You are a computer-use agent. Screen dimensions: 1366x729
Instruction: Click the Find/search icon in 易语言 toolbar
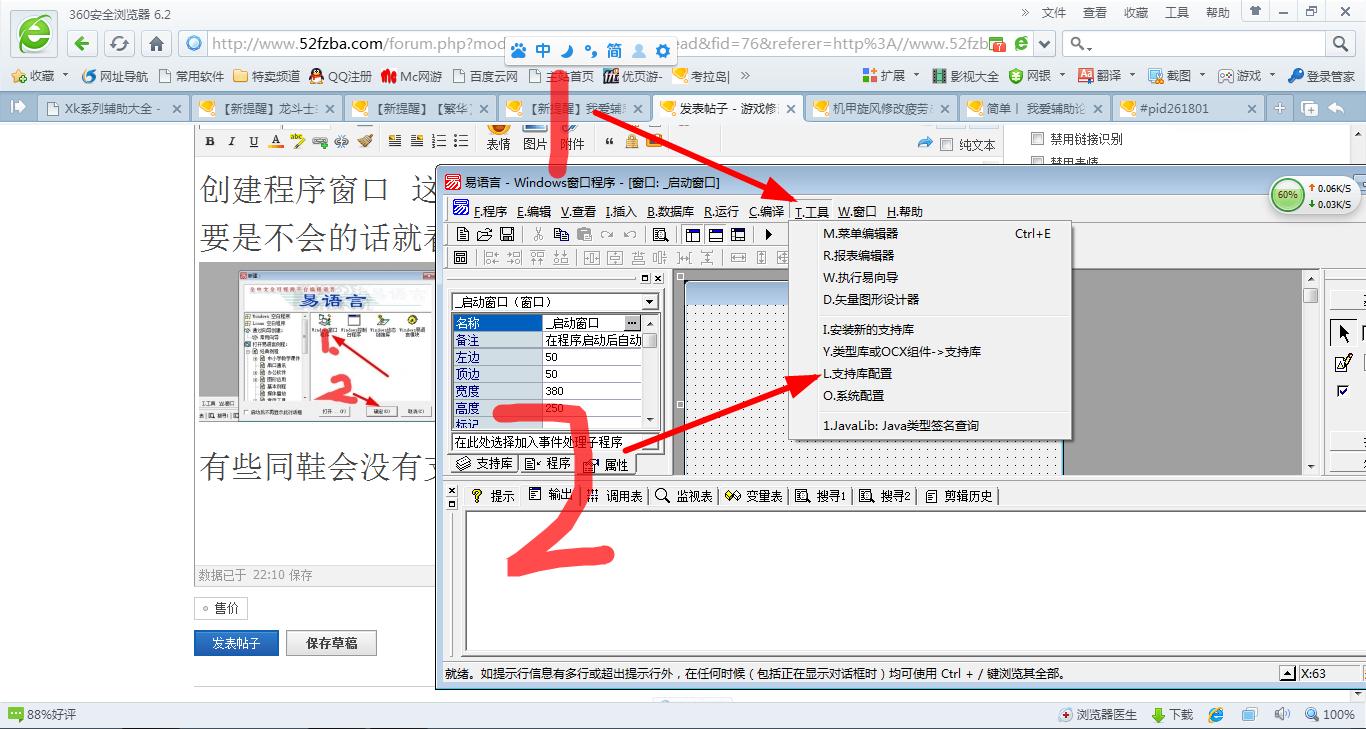(x=660, y=235)
